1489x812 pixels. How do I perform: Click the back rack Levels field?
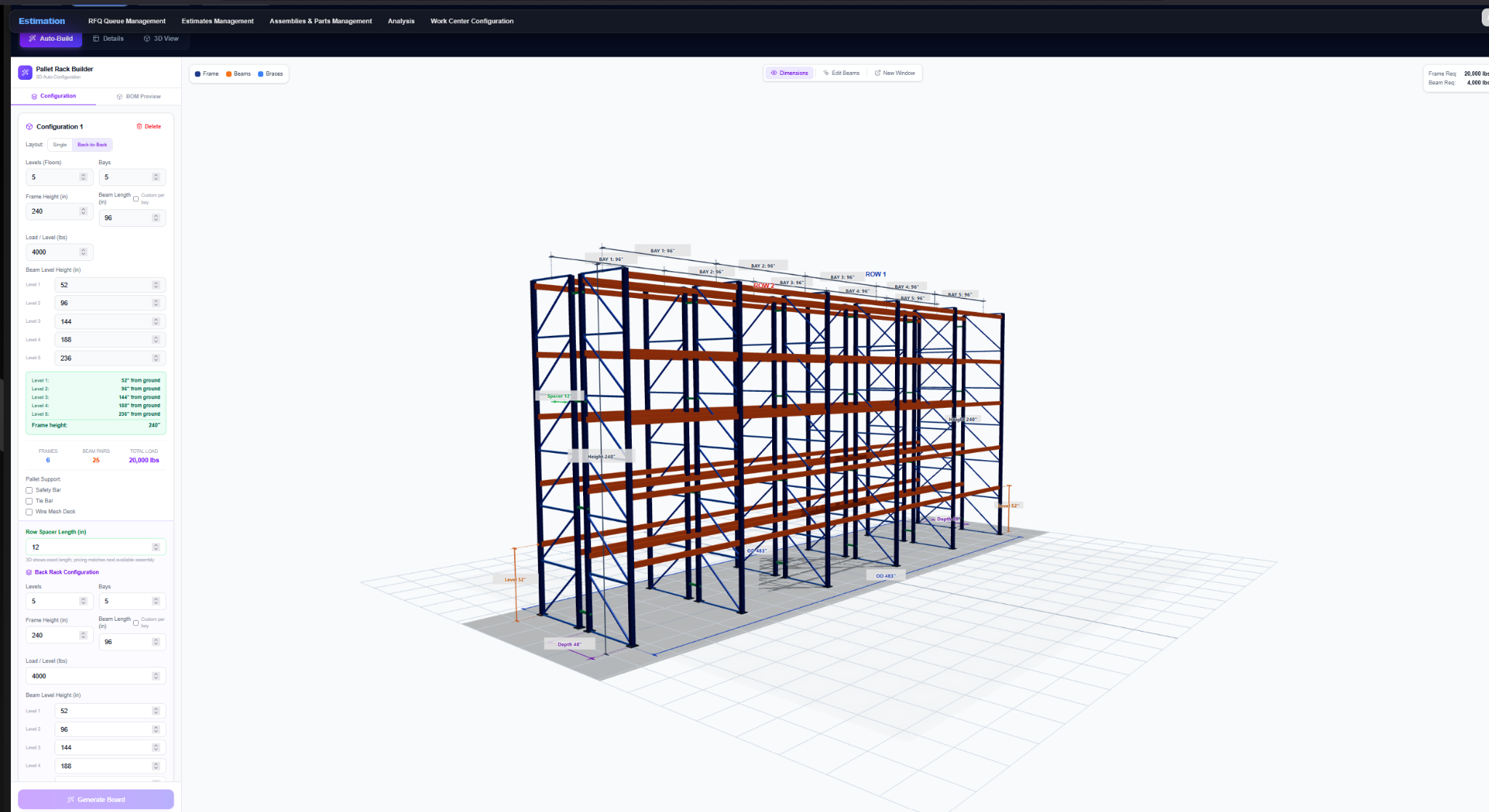pyautogui.click(x=59, y=601)
